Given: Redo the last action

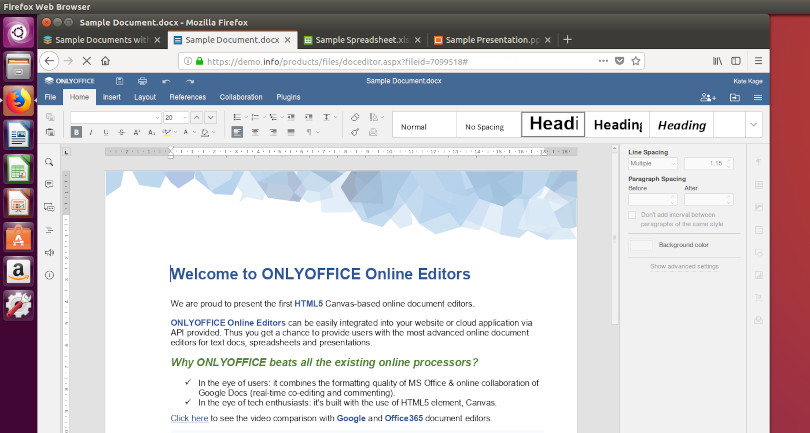Looking at the screenshot, I should (190, 81).
